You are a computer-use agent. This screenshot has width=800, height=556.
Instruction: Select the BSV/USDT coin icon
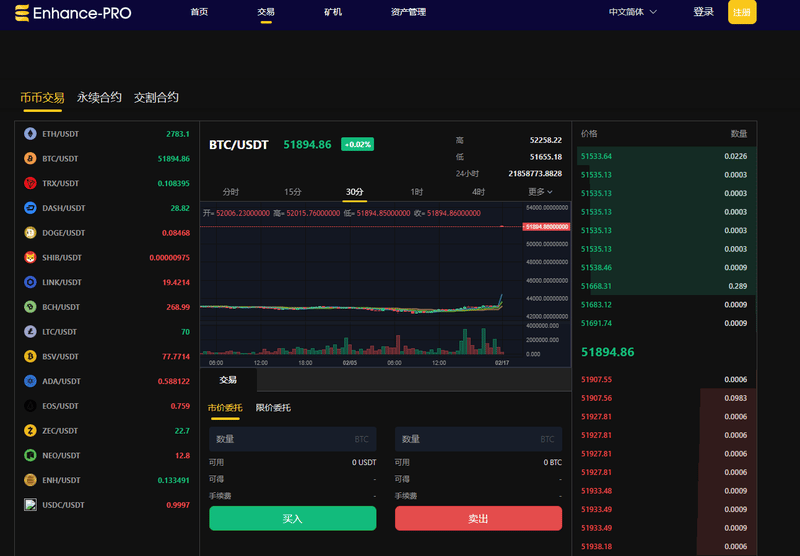pos(30,357)
